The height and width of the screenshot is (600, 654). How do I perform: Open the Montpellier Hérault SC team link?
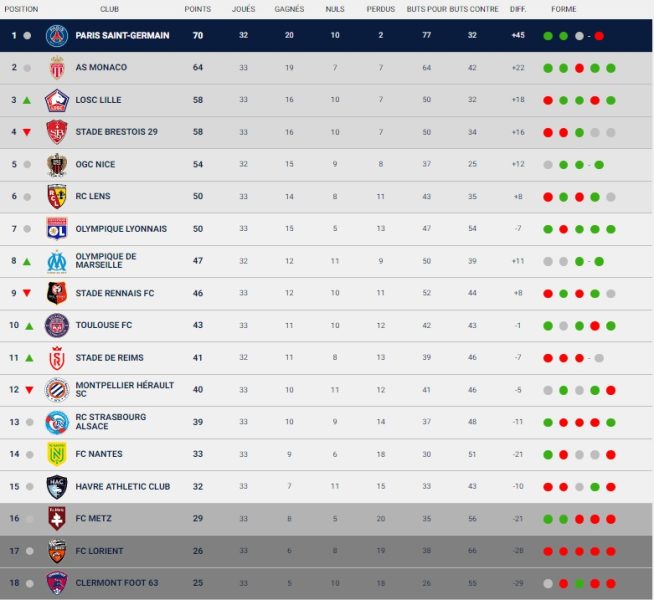[125, 390]
